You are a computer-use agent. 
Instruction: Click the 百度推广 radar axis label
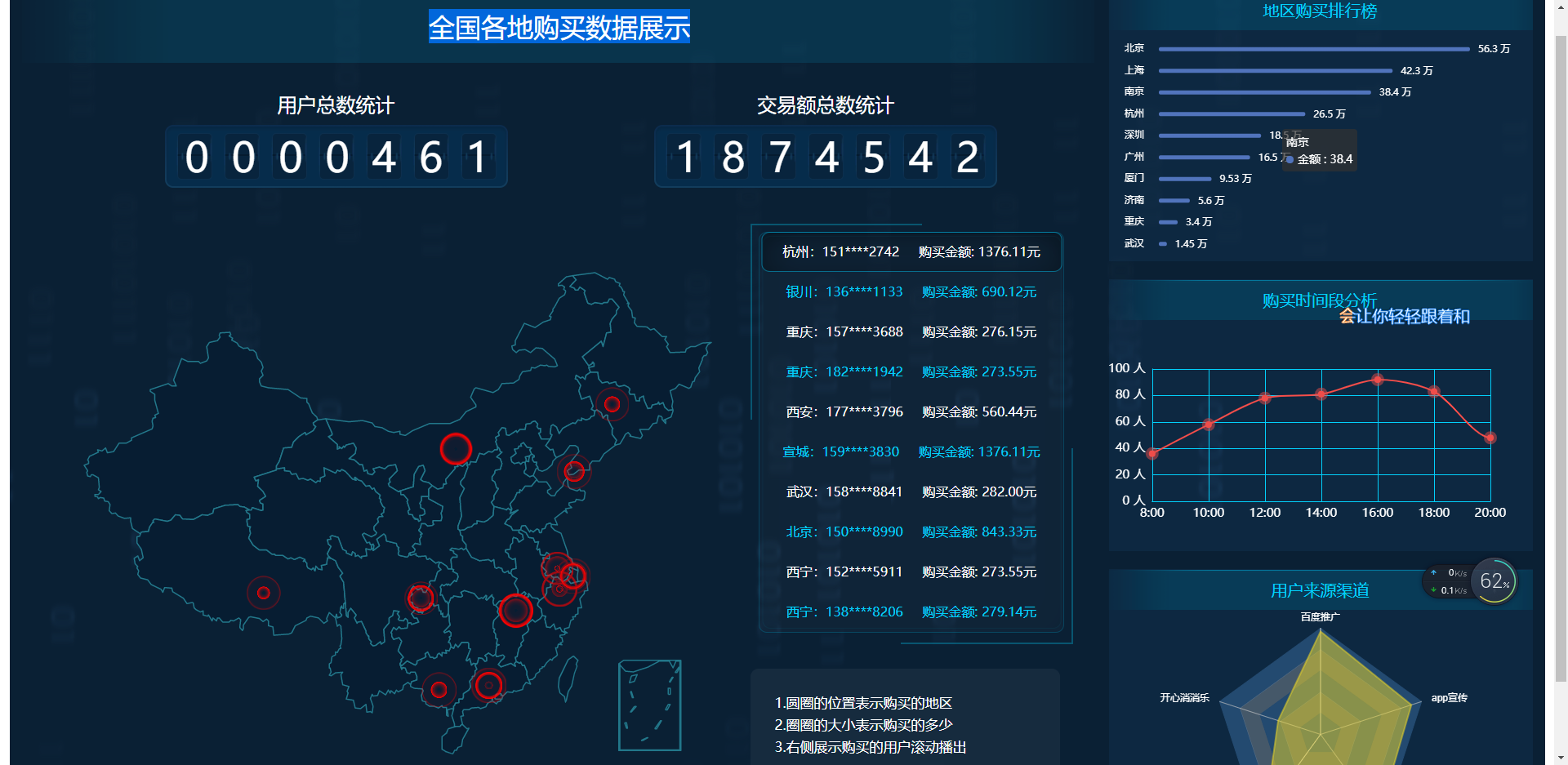coord(1320,617)
